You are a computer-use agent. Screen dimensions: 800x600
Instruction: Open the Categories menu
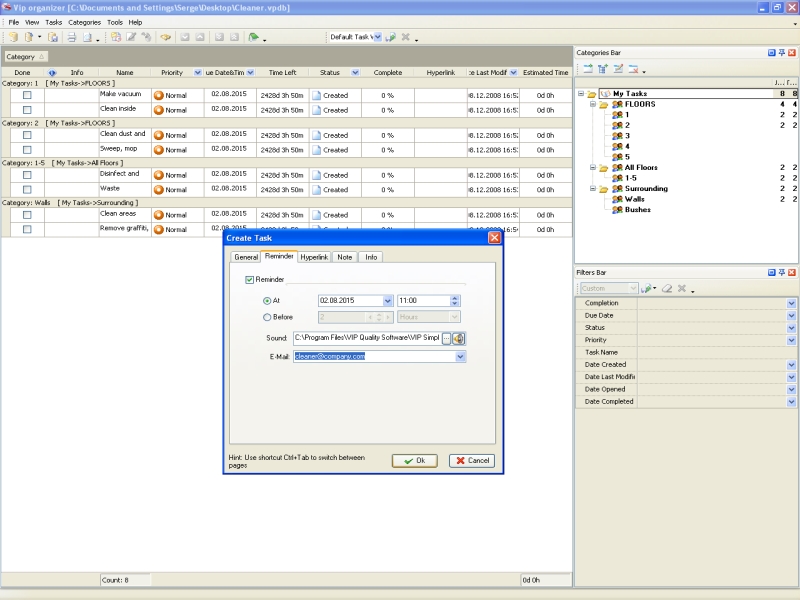point(84,22)
